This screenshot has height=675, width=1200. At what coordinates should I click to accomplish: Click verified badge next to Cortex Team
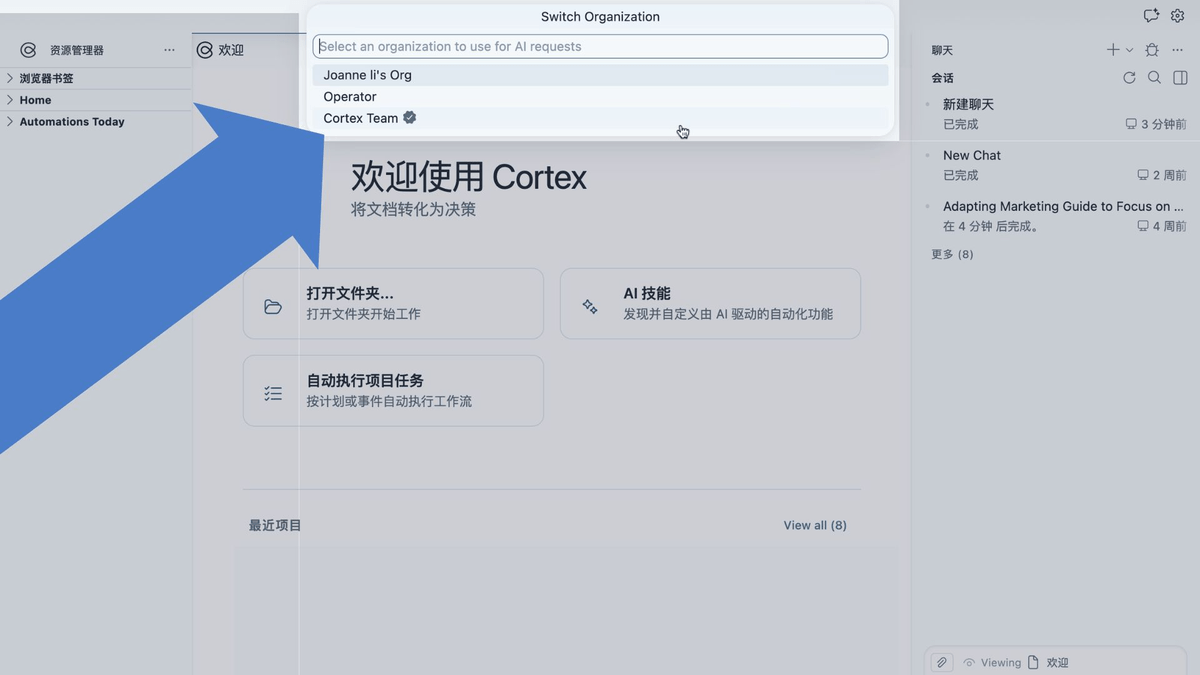point(409,118)
